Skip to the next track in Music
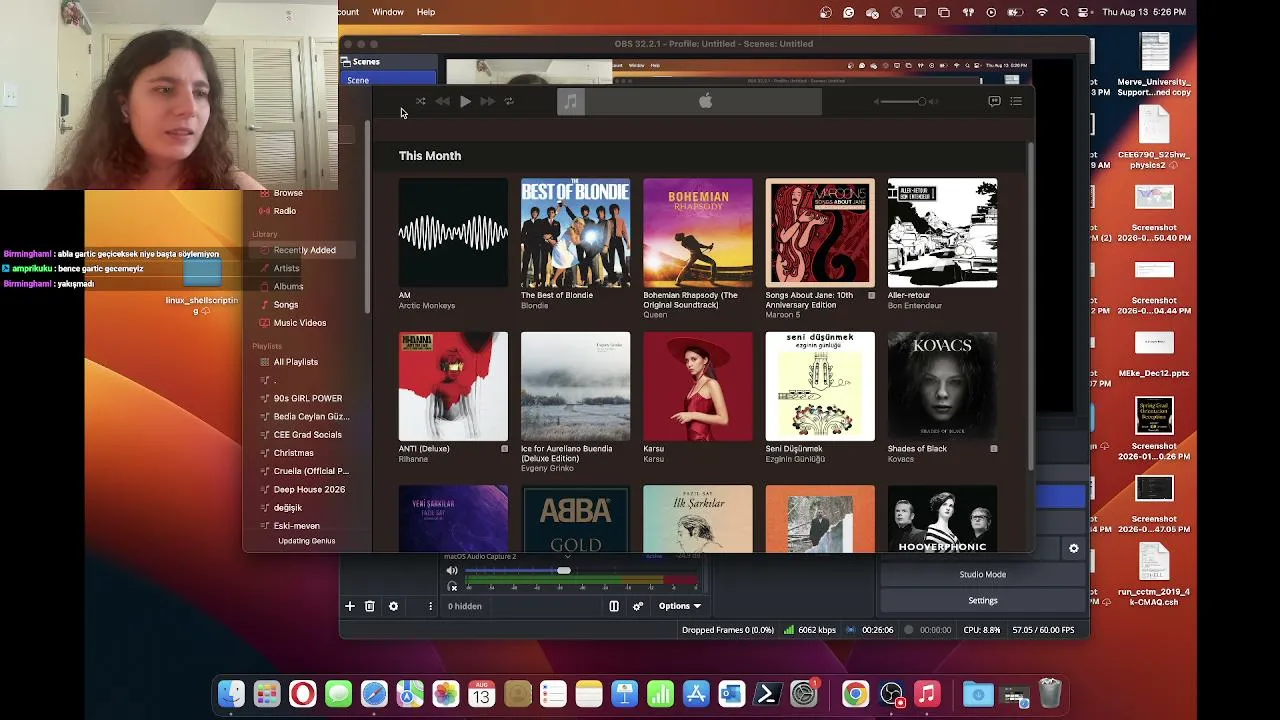 point(487,101)
